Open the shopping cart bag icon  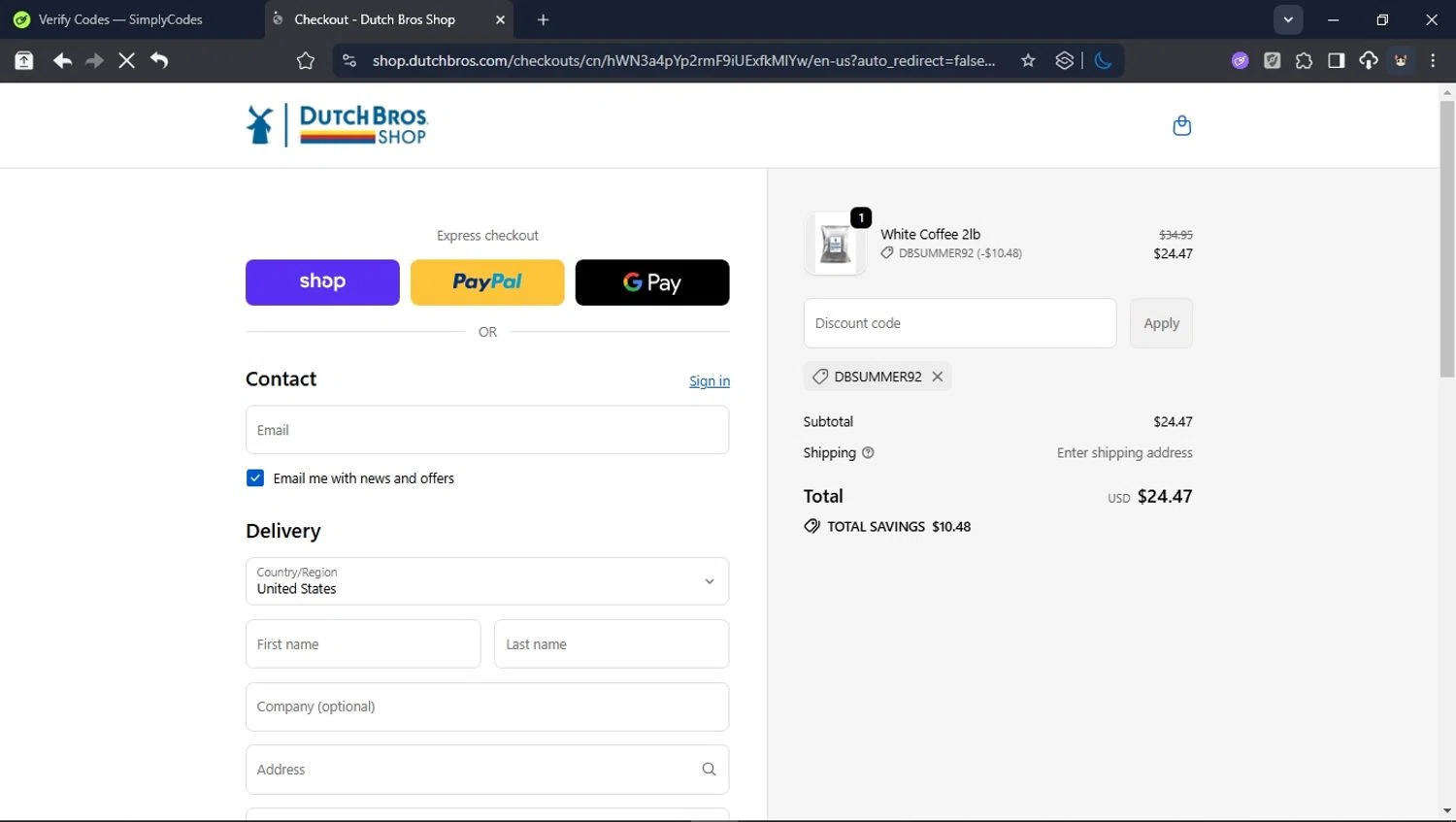tap(1181, 125)
